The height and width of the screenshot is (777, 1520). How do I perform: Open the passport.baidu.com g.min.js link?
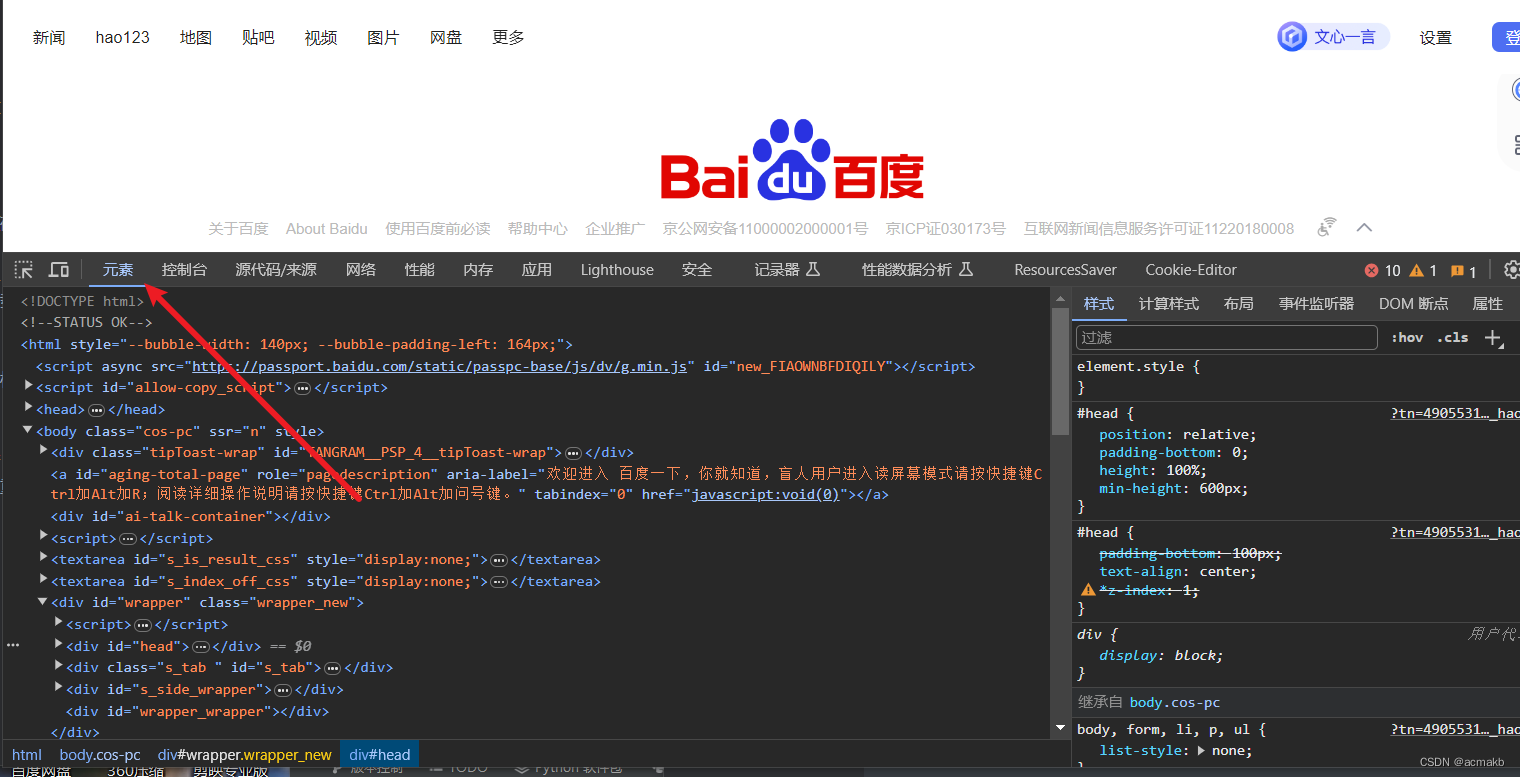440,366
